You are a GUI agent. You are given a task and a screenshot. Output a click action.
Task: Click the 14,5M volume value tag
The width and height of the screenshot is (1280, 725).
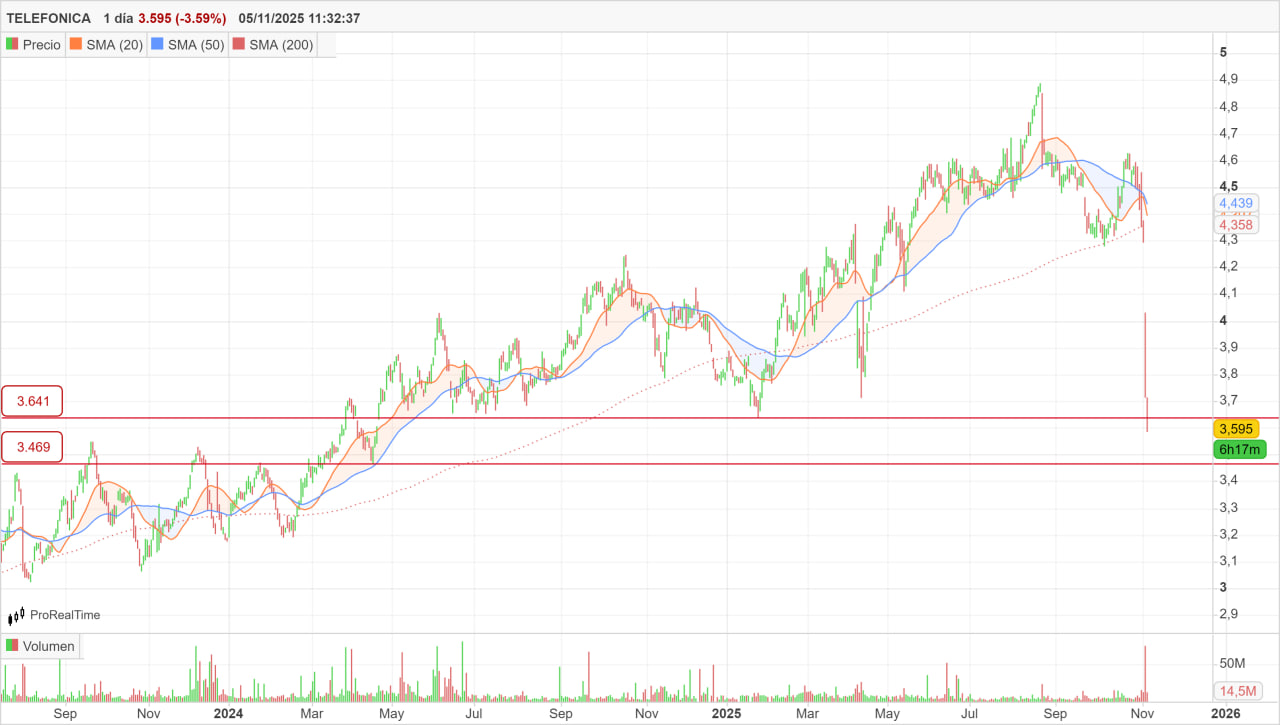tap(1238, 691)
